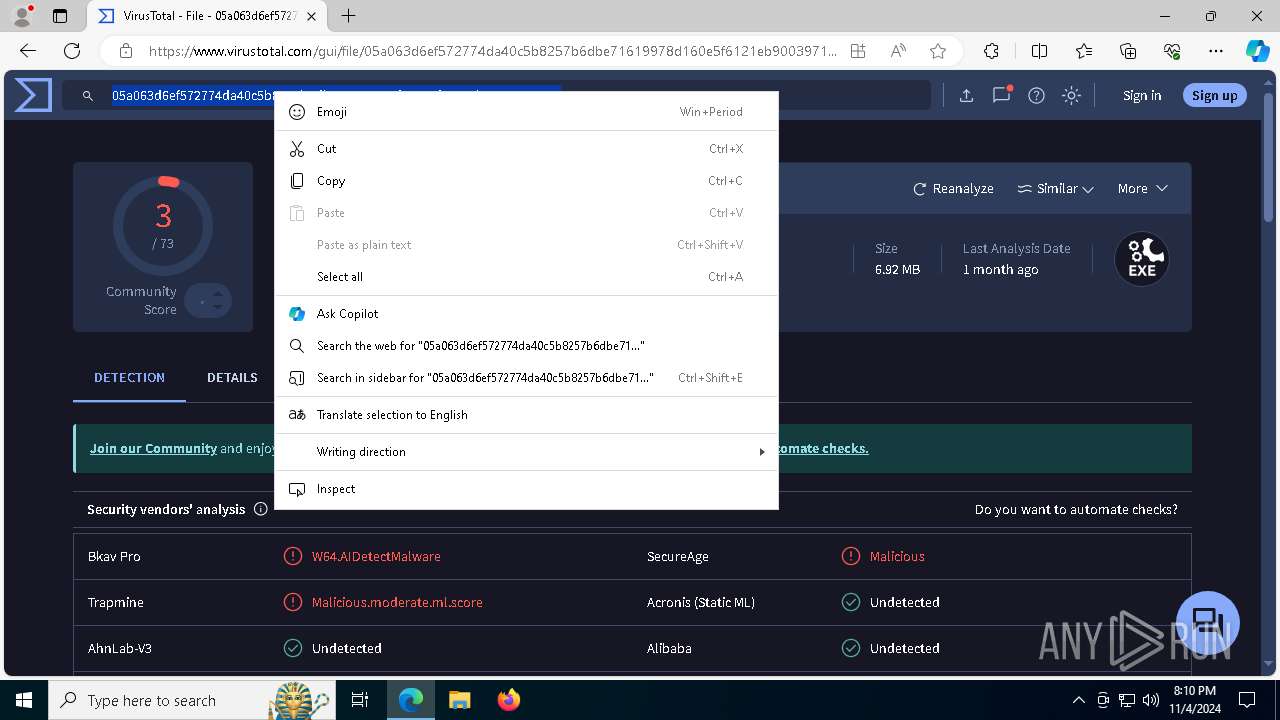The height and width of the screenshot is (720, 1280).
Task: Open a new browser tab
Action: click(348, 16)
